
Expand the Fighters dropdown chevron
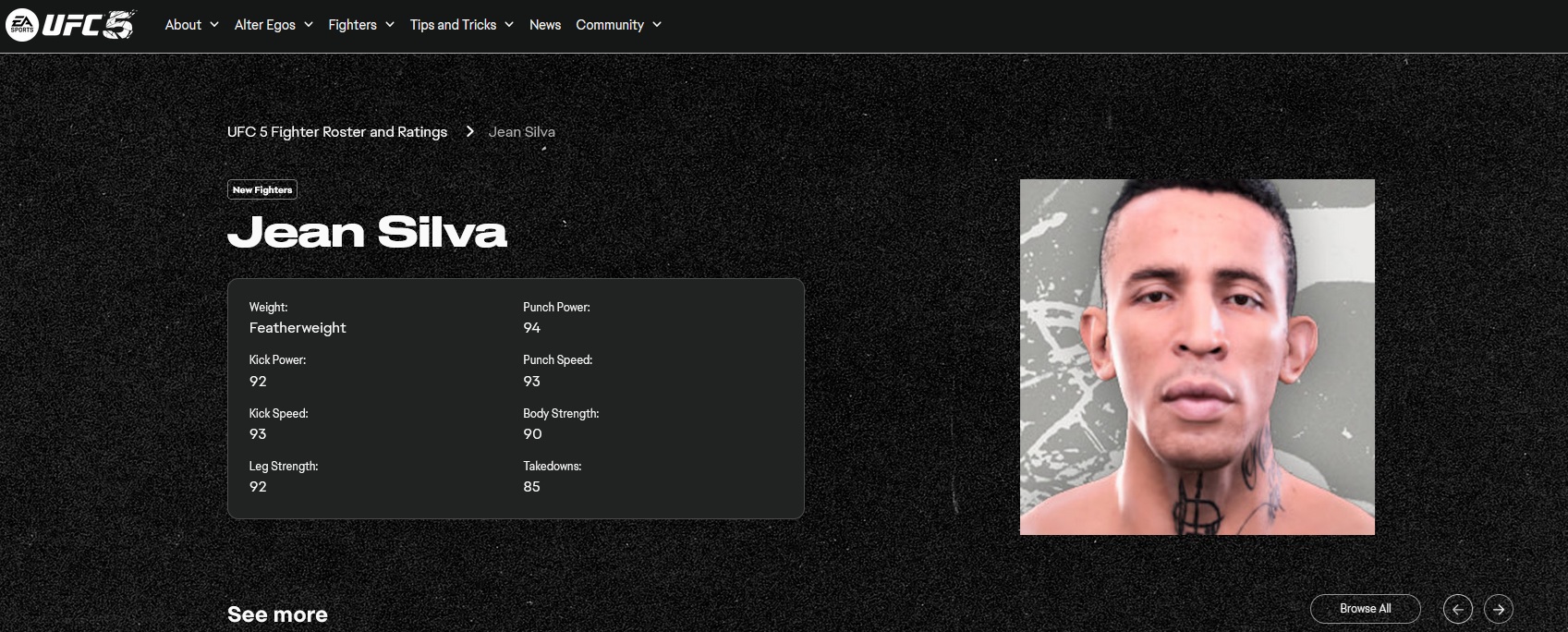(x=390, y=24)
